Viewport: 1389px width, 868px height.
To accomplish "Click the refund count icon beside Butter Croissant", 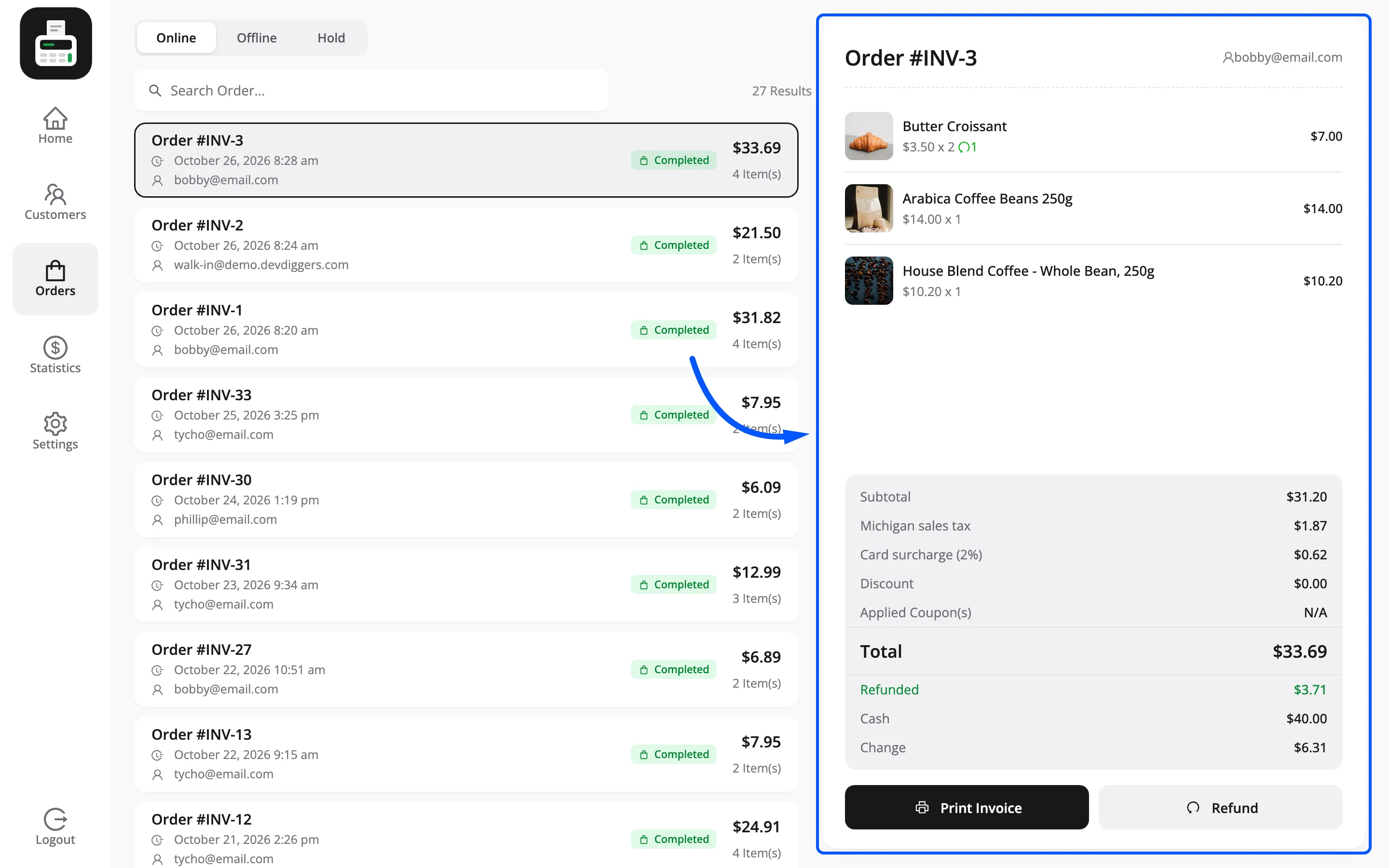I will [x=964, y=148].
